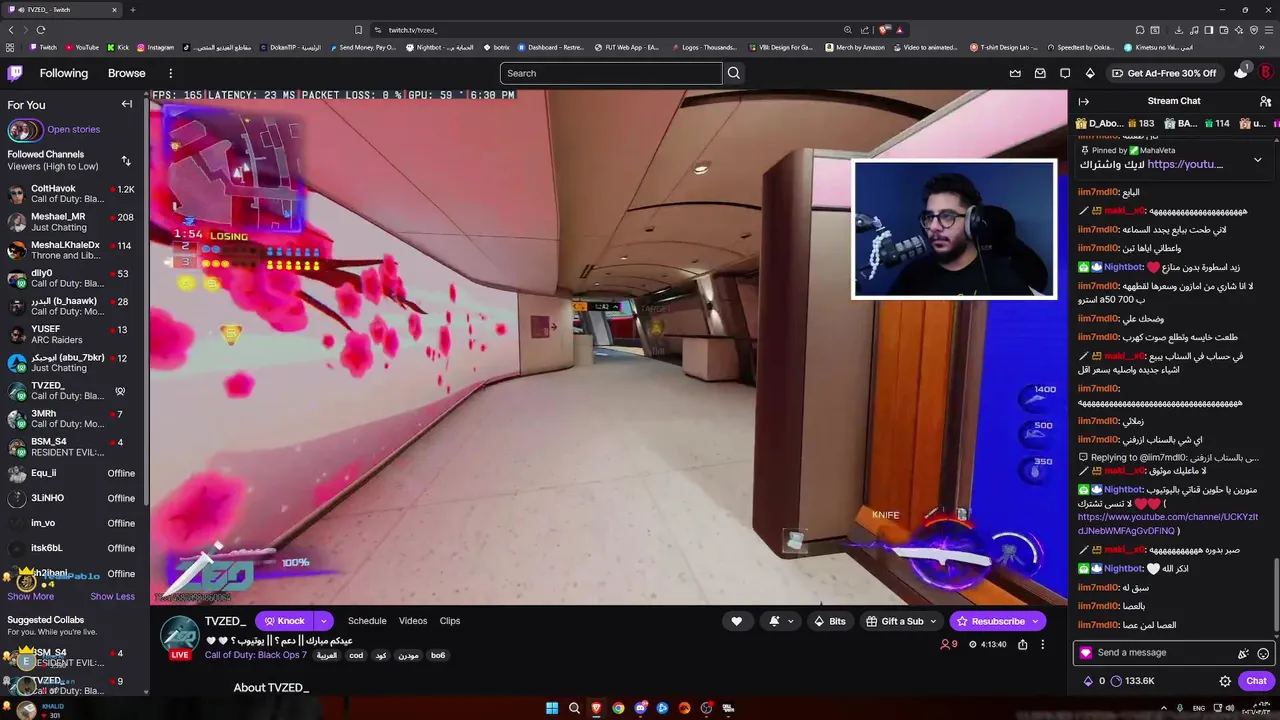The height and width of the screenshot is (720, 1280).
Task: Click Get Ad-Free 30% Off button
Action: pyautogui.click(x=1166, y=73)
